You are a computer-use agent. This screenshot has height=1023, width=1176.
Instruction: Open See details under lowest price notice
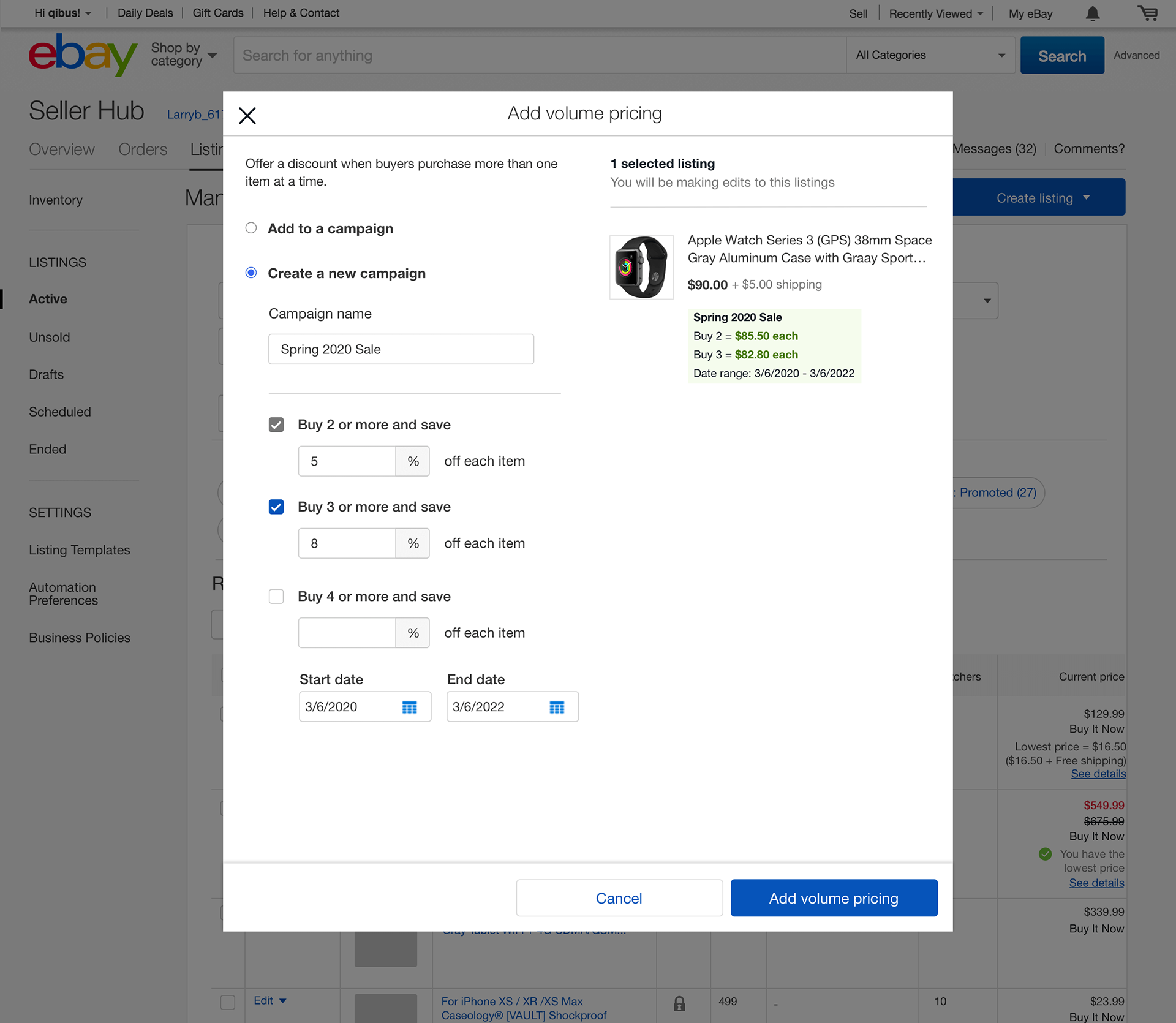(1096, 883)
